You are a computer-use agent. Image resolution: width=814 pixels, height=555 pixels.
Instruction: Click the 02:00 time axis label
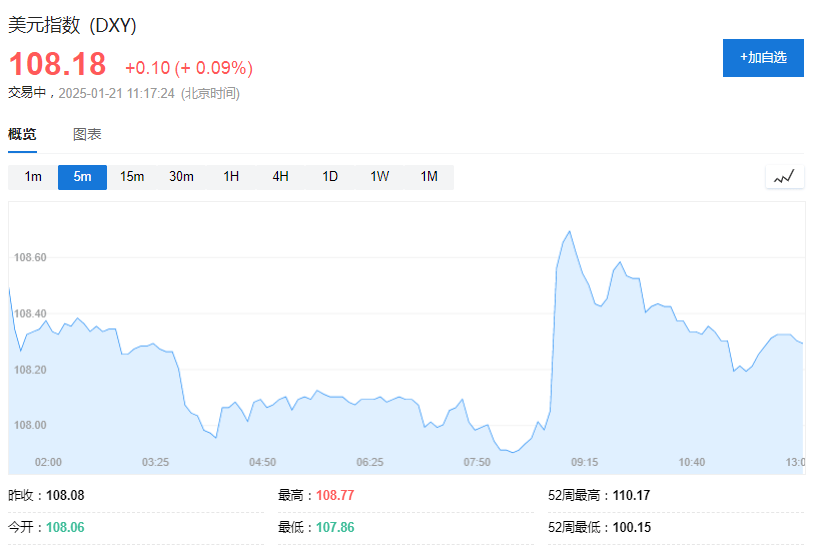click(48, 462)
